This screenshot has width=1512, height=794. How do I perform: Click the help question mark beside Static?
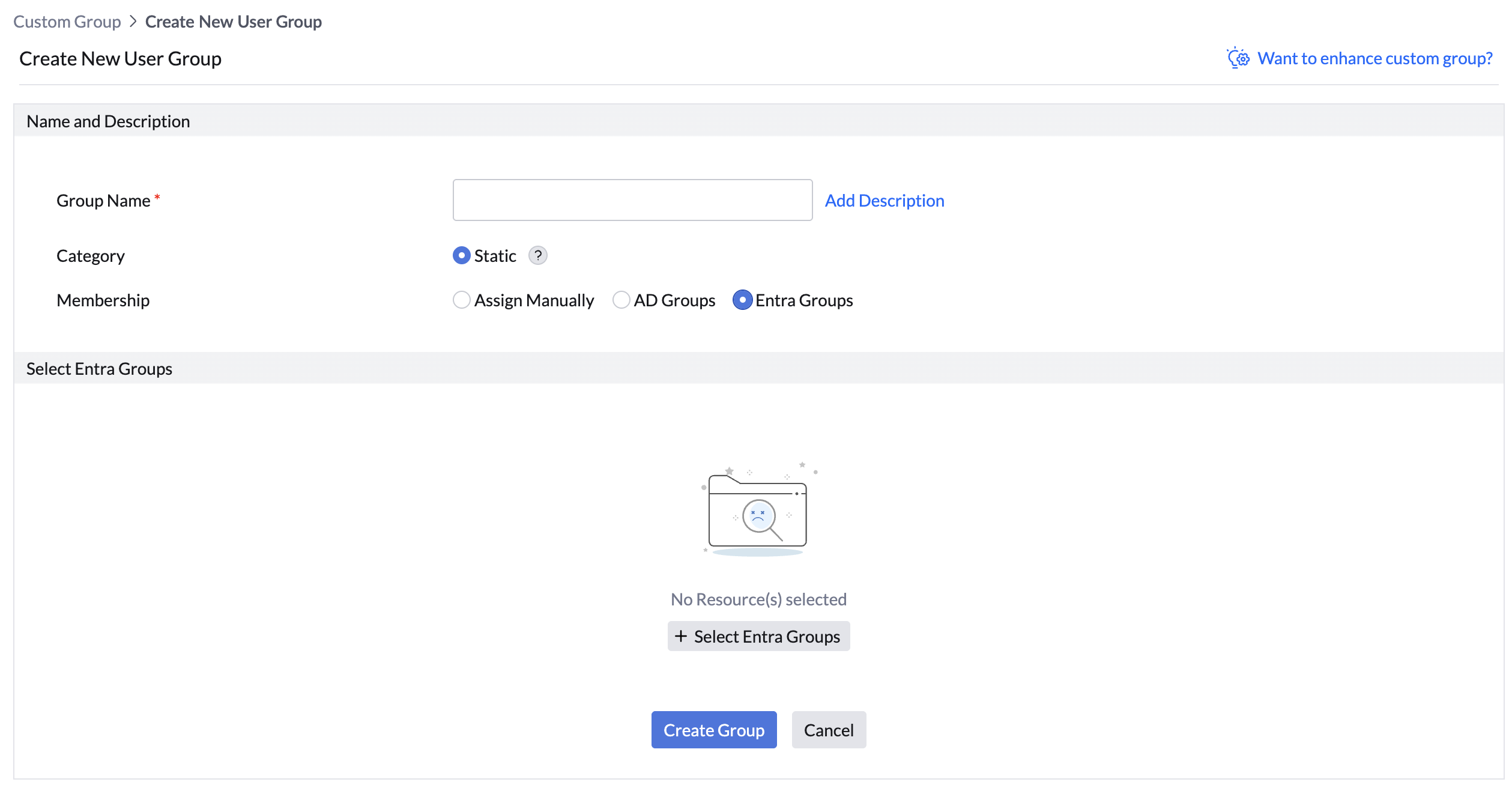537,256
